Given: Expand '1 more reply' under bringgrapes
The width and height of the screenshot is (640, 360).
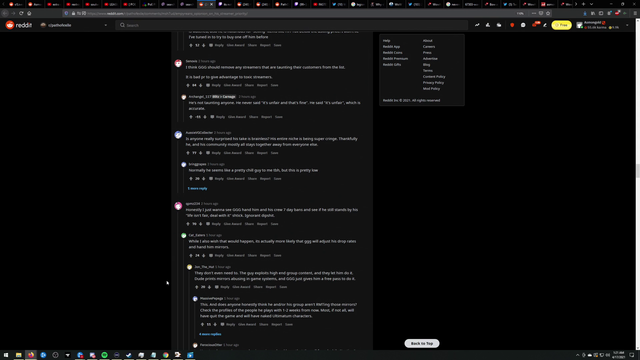Looking at the screenshot, I should [197, 189].
